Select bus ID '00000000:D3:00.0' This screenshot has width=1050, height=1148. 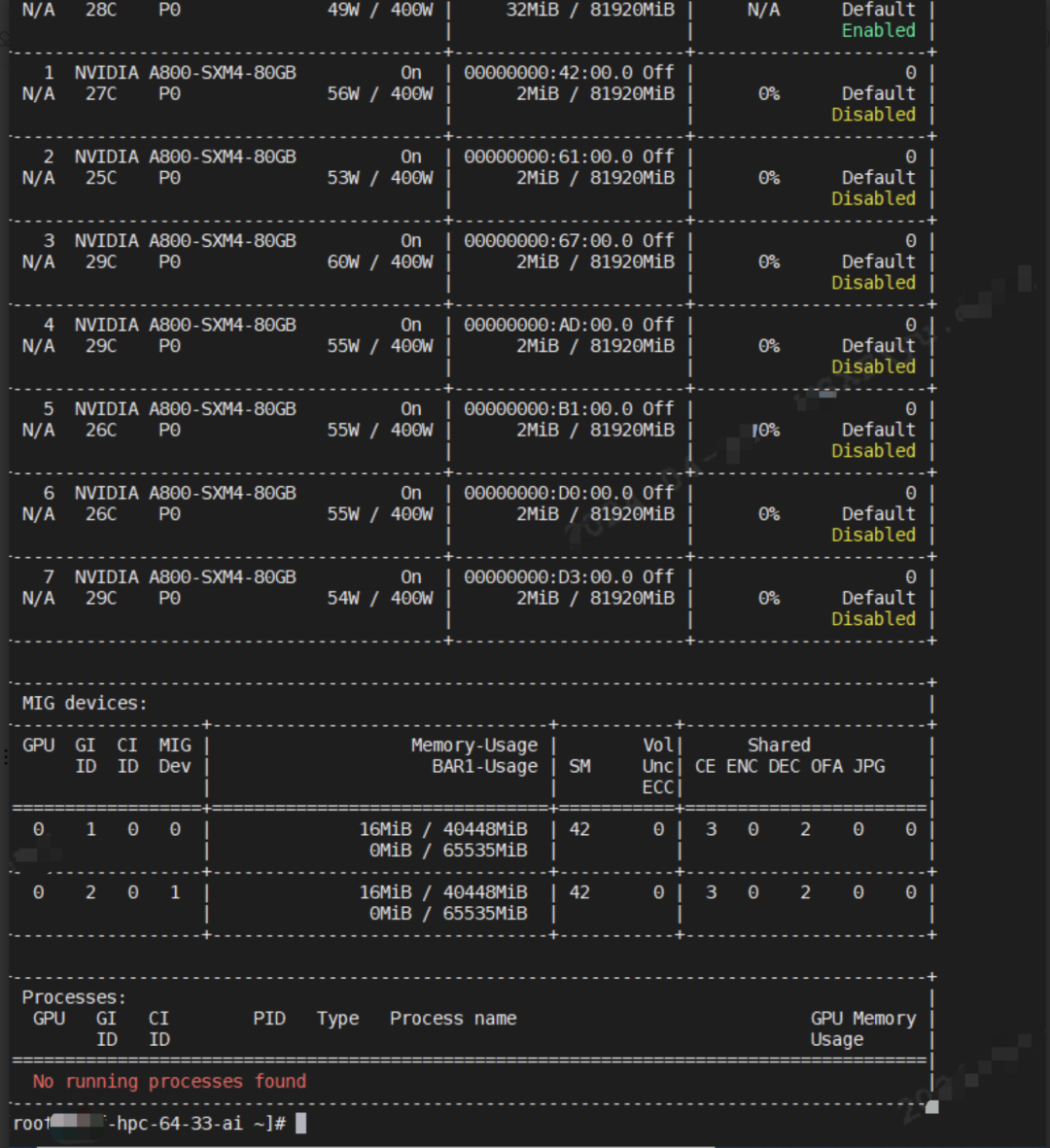(547, 577)
